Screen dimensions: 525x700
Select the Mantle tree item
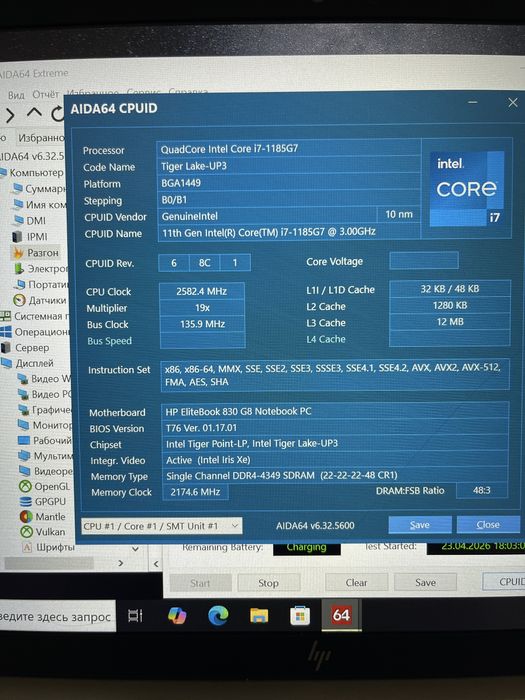50,517
